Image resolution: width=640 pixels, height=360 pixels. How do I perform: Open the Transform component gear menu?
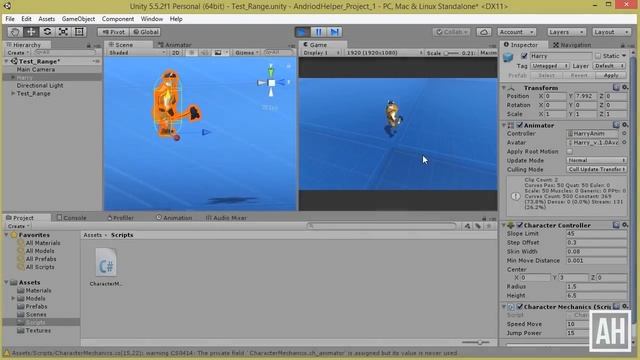pyautogui.click(x=624, y=88)
